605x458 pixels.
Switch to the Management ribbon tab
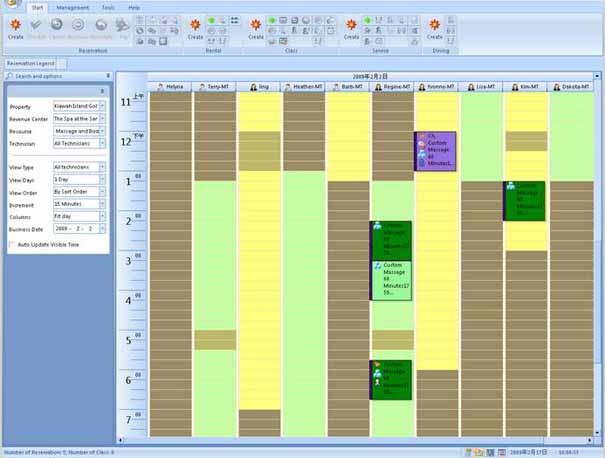pos(72,7)
